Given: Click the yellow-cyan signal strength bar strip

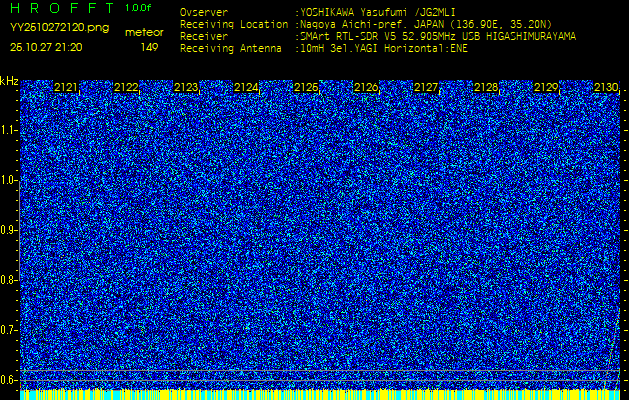Looking at the screenshot, I should pyautogui.click(x=320, y=394).
